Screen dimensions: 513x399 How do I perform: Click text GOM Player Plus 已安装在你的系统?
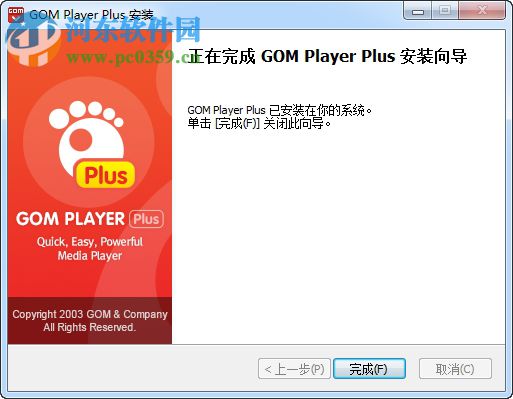tap(279, 110)
